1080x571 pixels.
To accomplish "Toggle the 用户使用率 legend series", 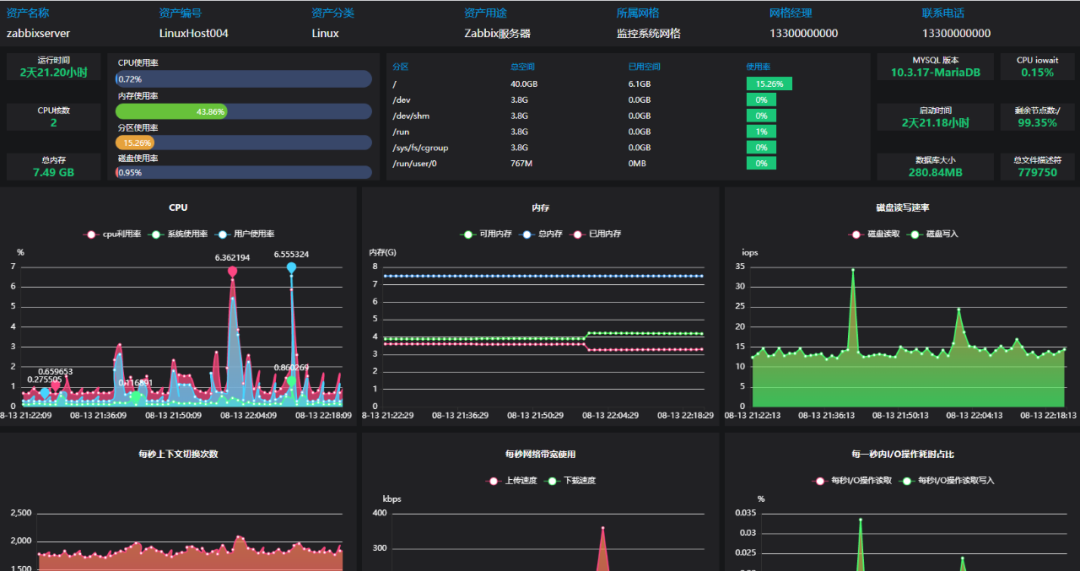I will pos(245,234).
